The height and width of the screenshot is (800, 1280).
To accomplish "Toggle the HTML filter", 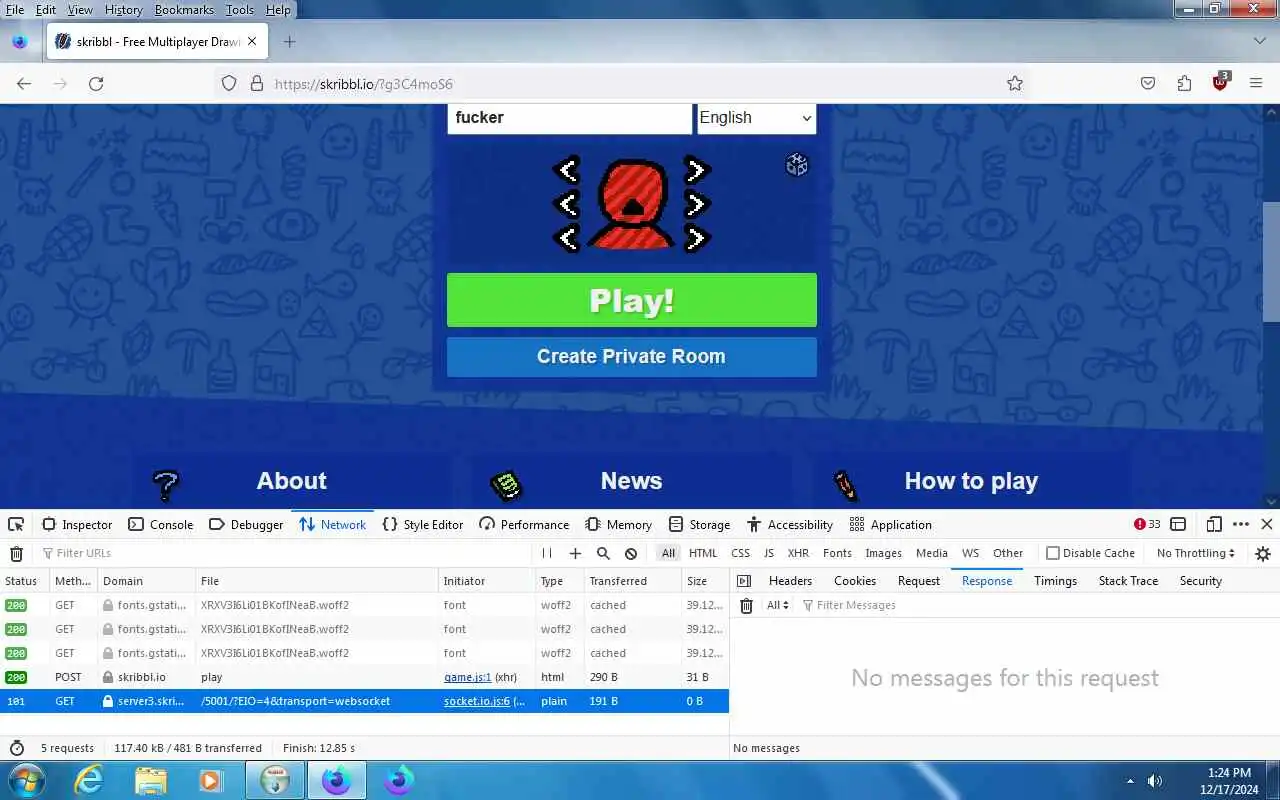I will pos(703,553).
